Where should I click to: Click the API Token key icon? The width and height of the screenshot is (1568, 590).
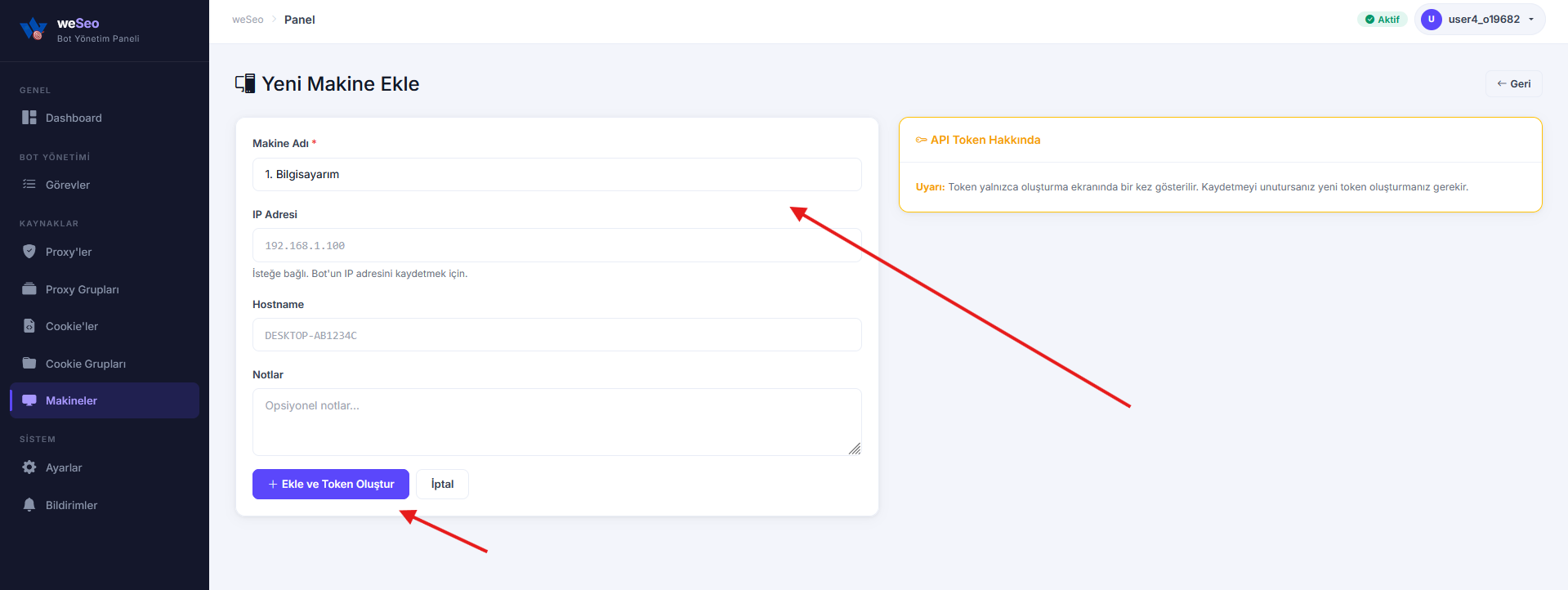coord(922,140)
